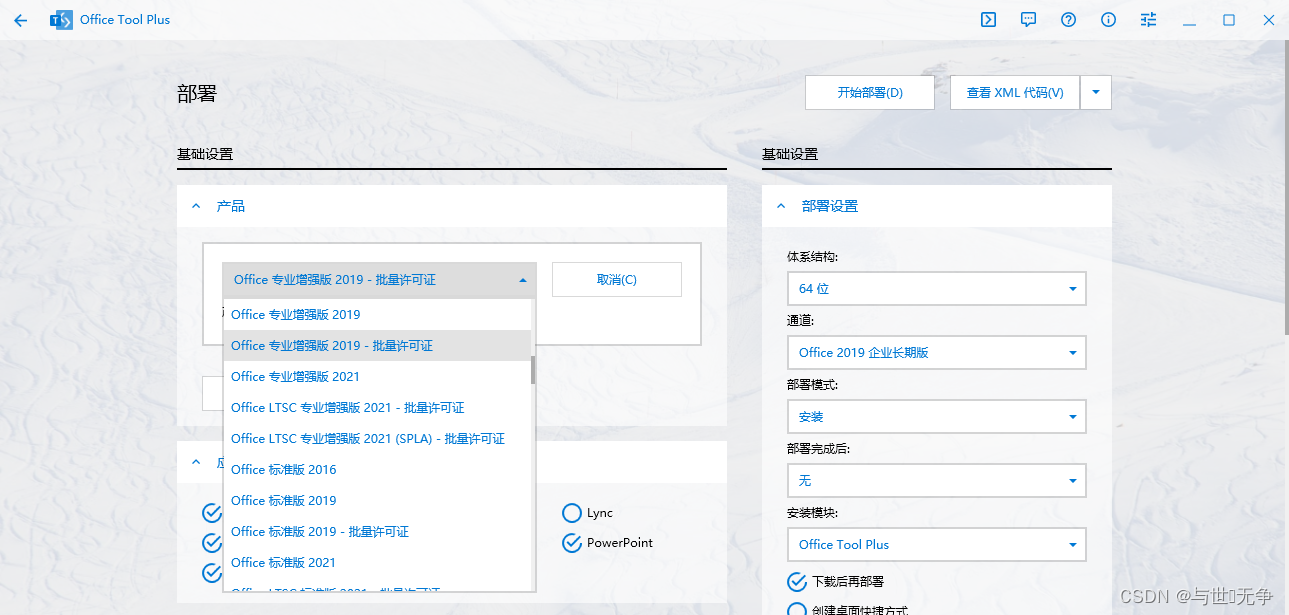
Task: Open the 部署完成后 无 dropdown
Action: [x=936, y=480]
